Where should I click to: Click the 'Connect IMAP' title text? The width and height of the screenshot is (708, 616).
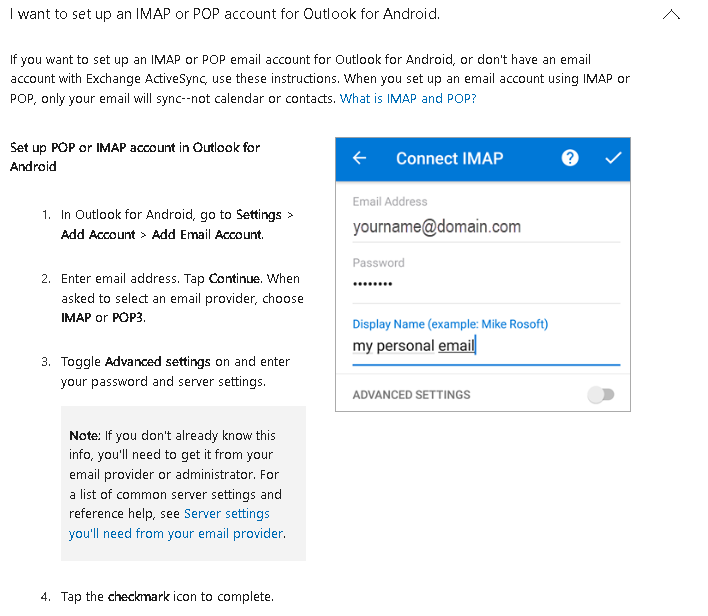click(449, 159)
